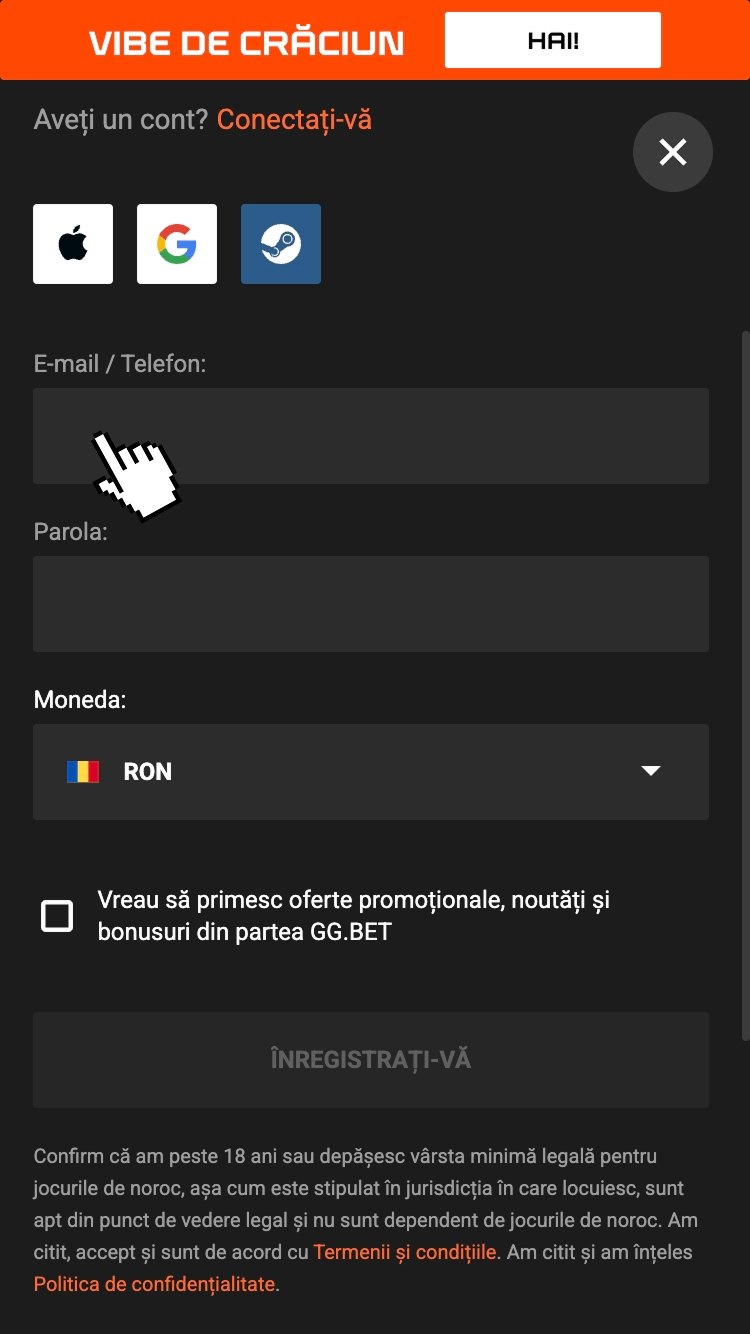Close the registration form with X
Image resolution: width=750 pixels, height=1334 pixels.
[673, 152]
